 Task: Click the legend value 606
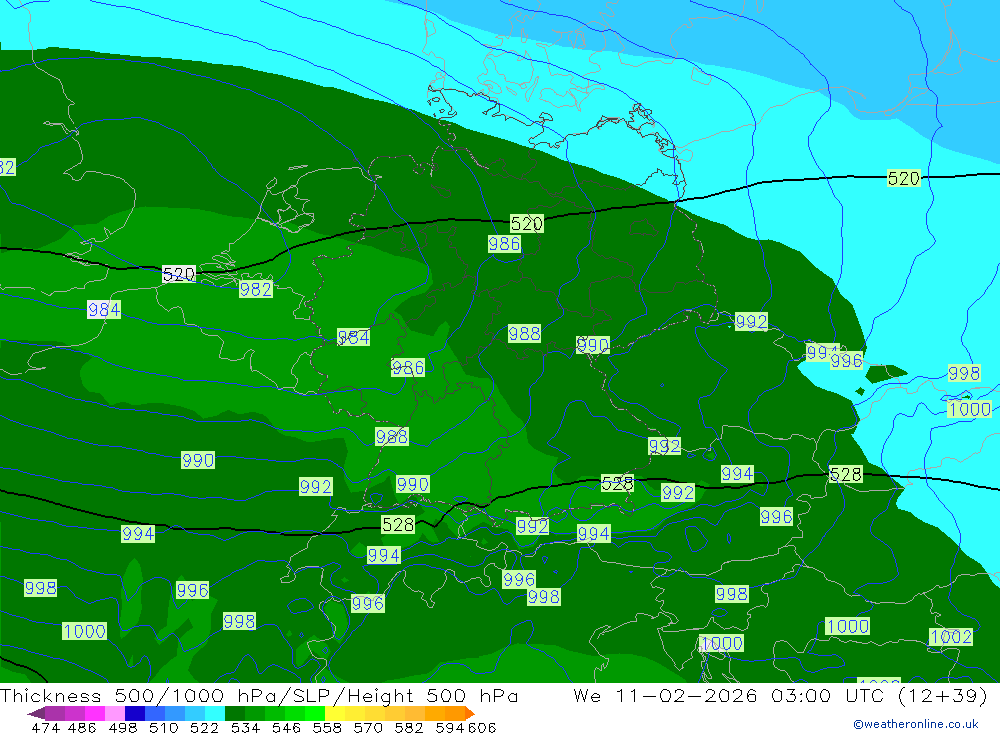coord(482,728)
